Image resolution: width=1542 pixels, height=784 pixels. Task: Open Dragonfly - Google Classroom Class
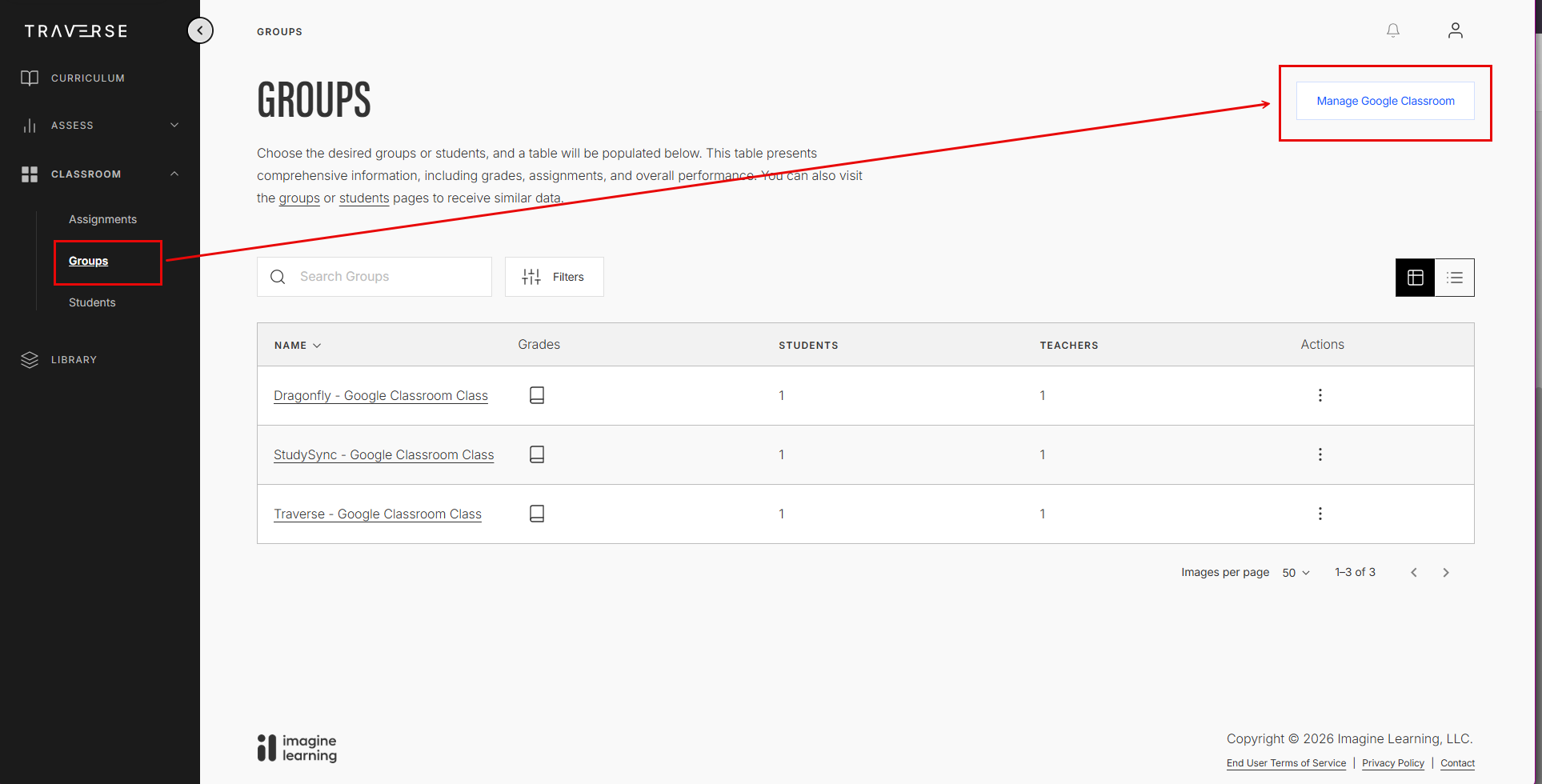pos(381,395)
